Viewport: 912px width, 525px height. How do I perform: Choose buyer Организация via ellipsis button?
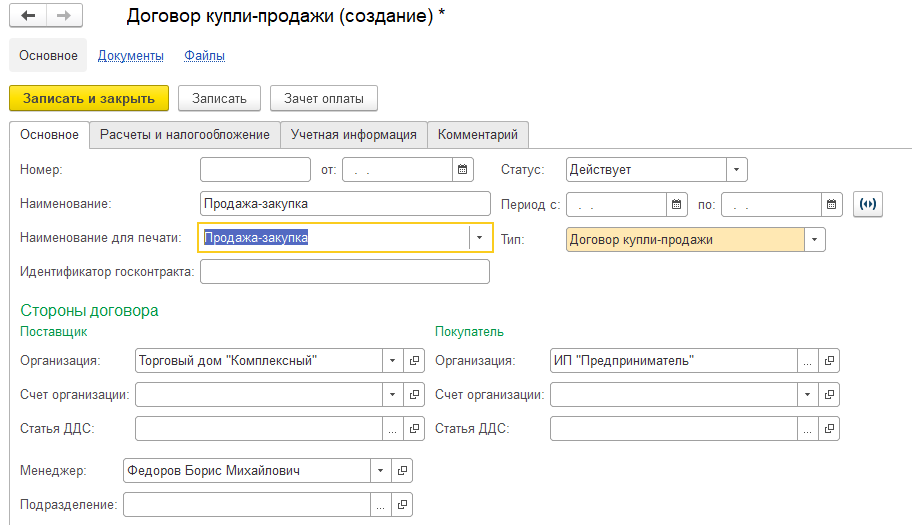point(807,360)
